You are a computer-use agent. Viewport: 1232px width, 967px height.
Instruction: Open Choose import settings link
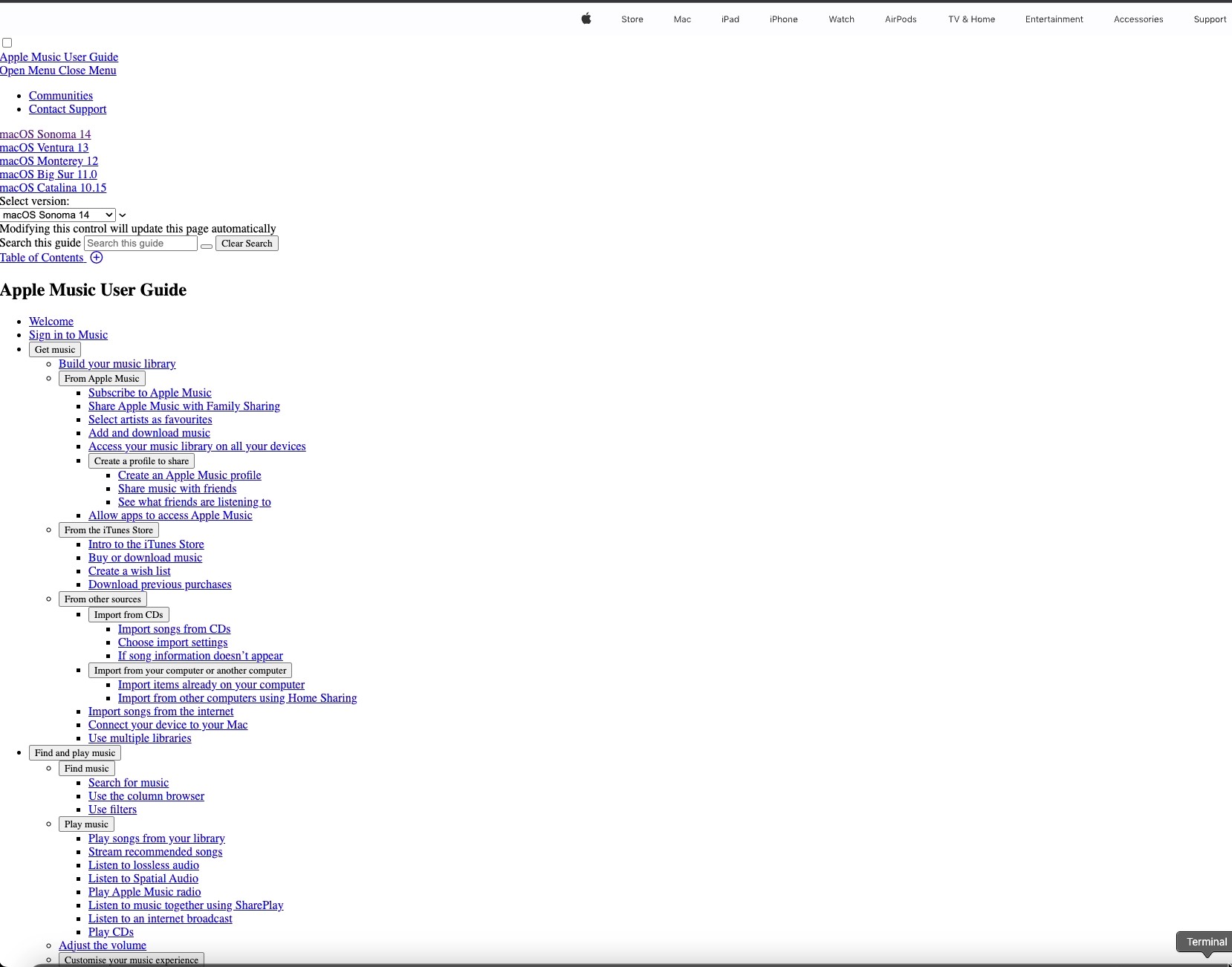coord(173,642)
